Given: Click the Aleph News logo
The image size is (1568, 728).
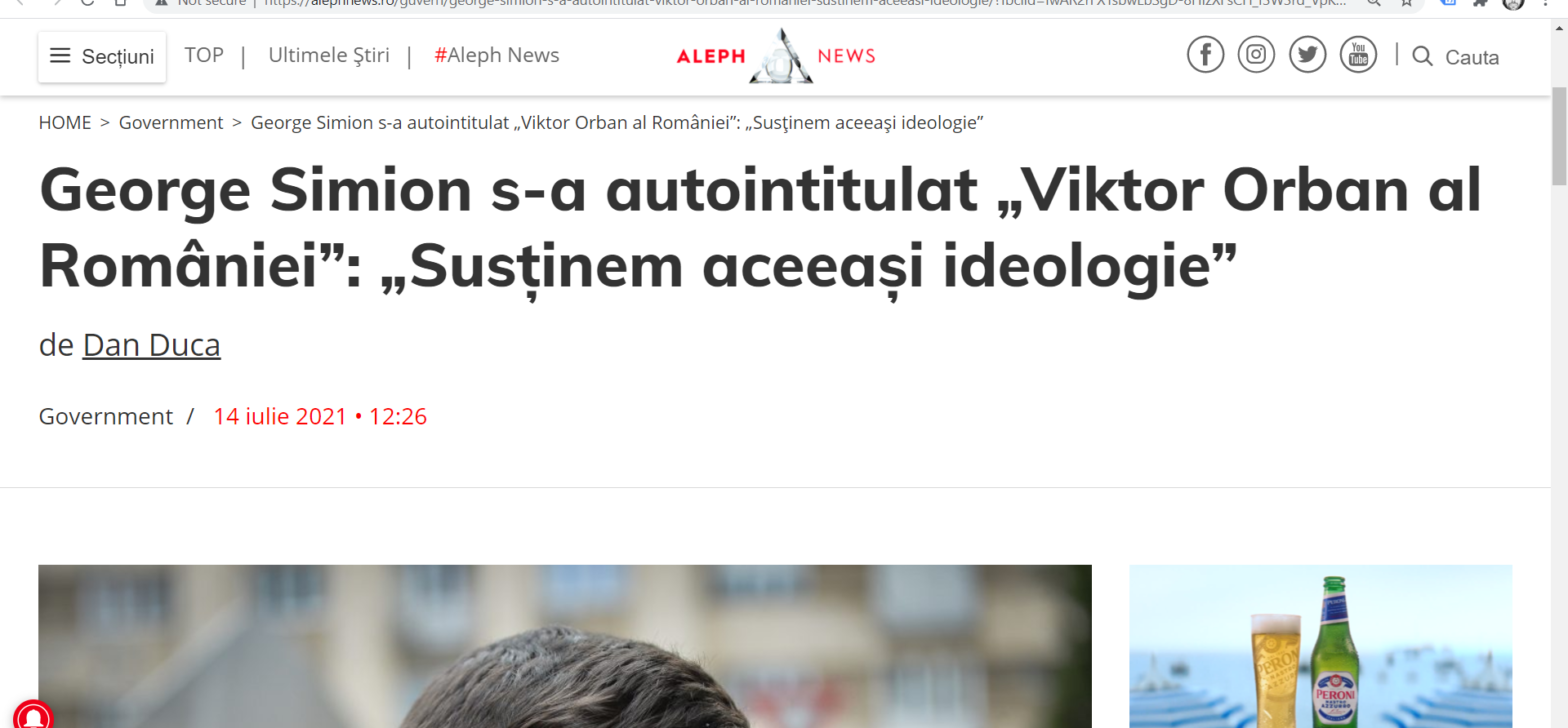Looking at the screenshot, I should 776,56.
